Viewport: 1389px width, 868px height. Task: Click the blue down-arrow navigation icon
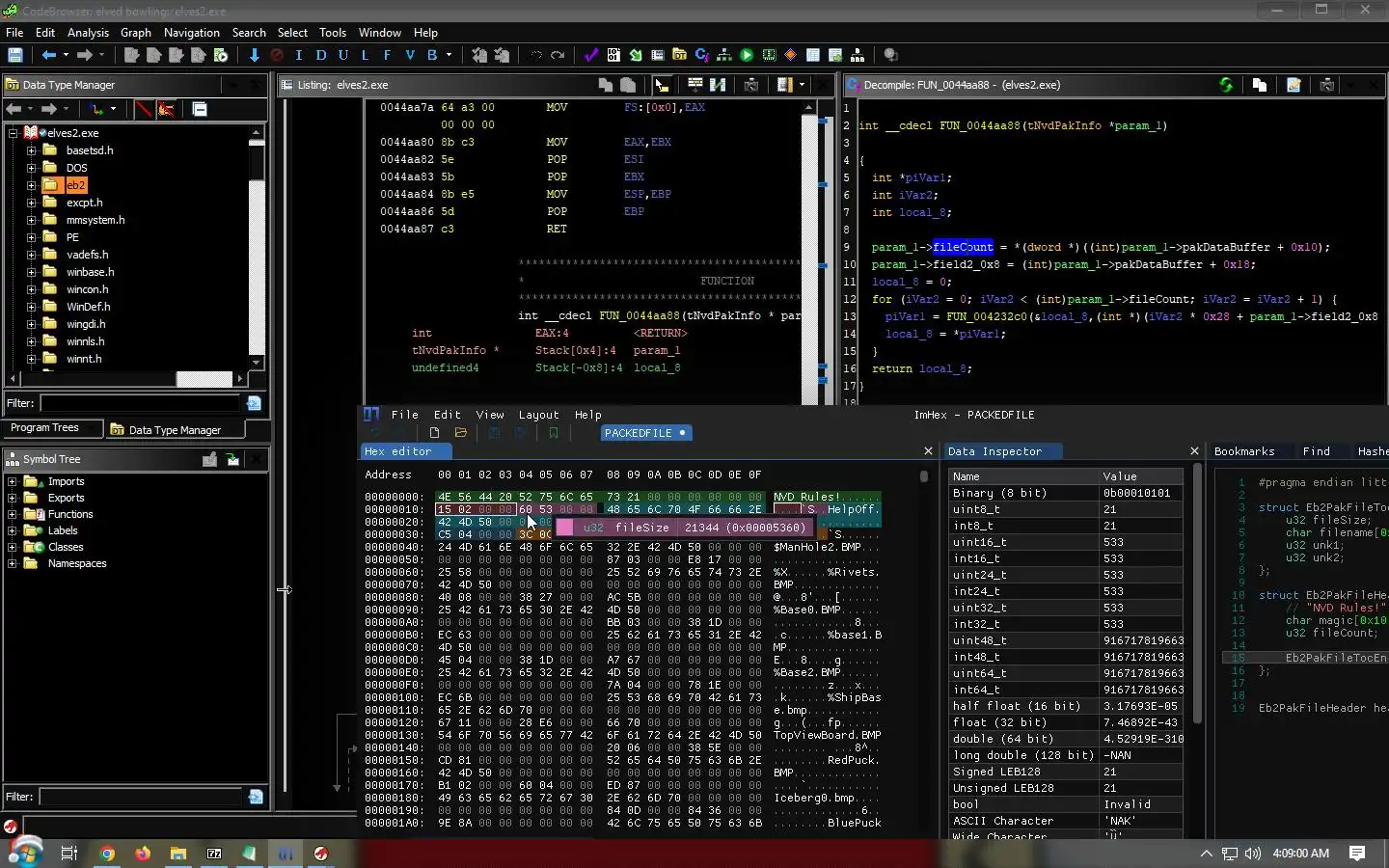pos(255,55)
